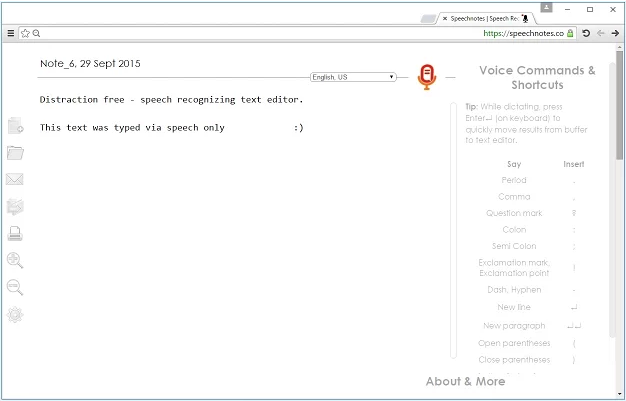Click the About & More heading
The height and width of the screenshot is (401, 626).
[466, 381]
